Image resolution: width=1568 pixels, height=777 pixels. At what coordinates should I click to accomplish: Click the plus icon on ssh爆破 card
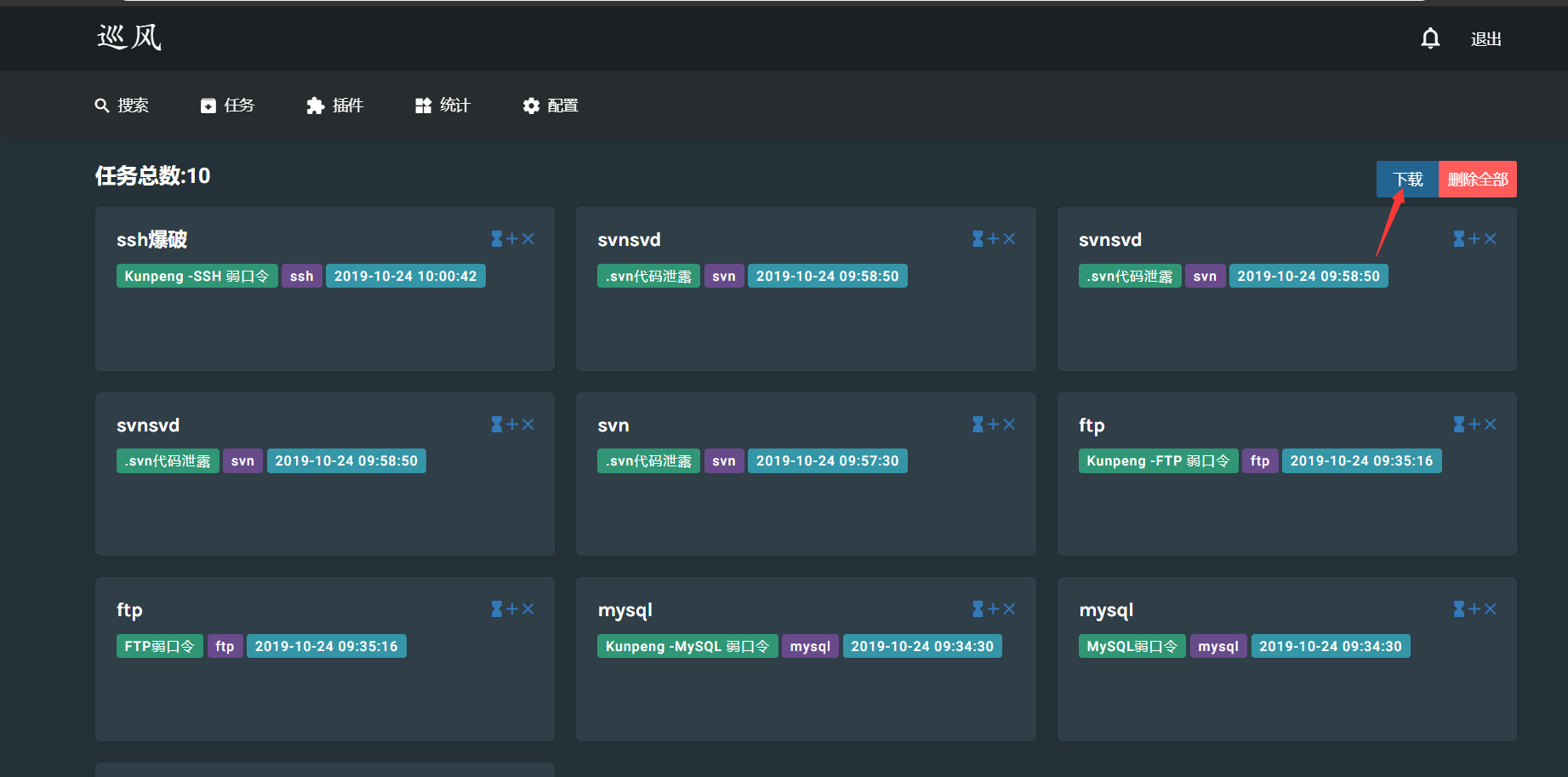tap(512, 239)
